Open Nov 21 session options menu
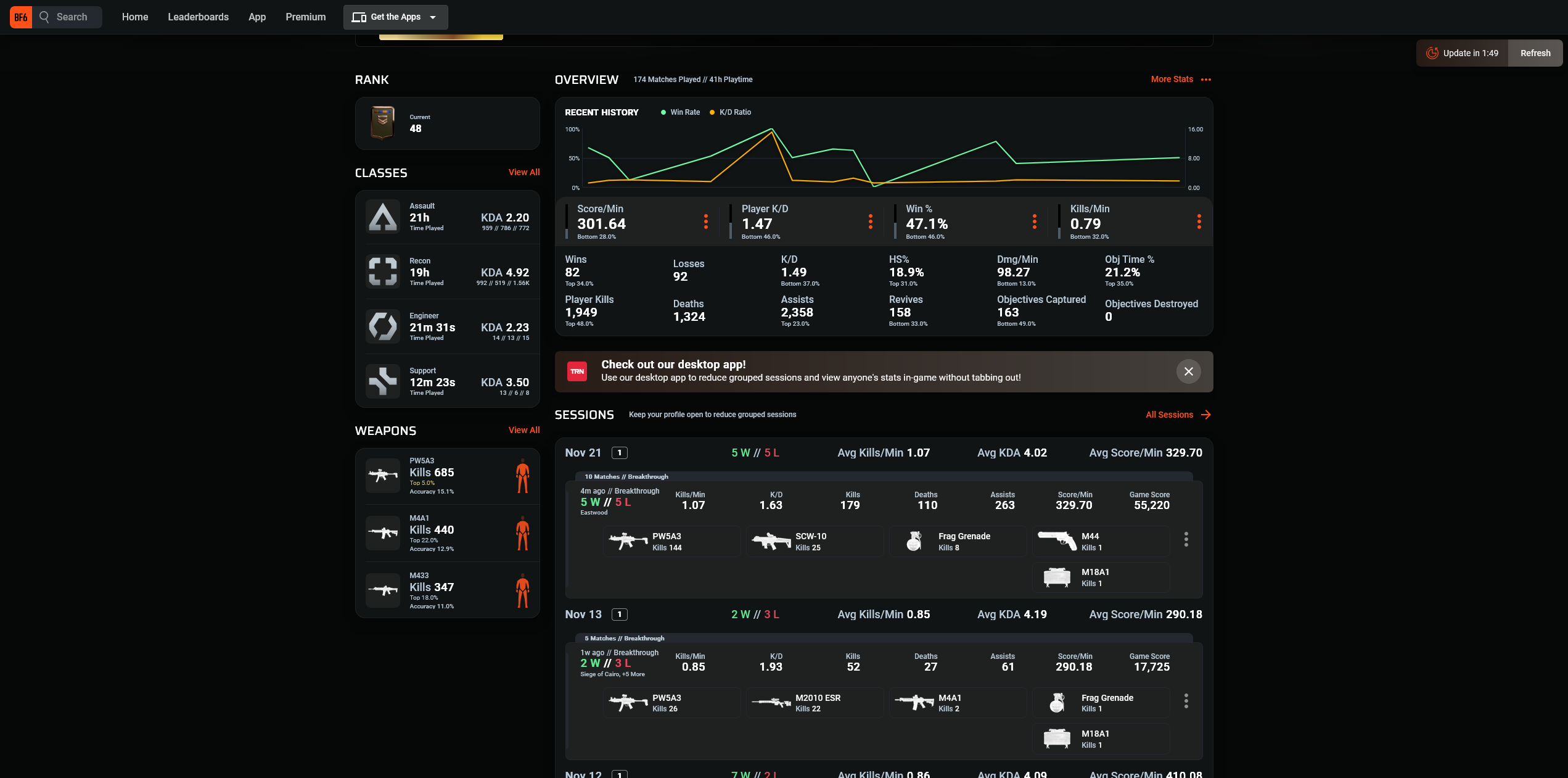This screenshot has width=1568, height=778. [x=1186, y=539]
